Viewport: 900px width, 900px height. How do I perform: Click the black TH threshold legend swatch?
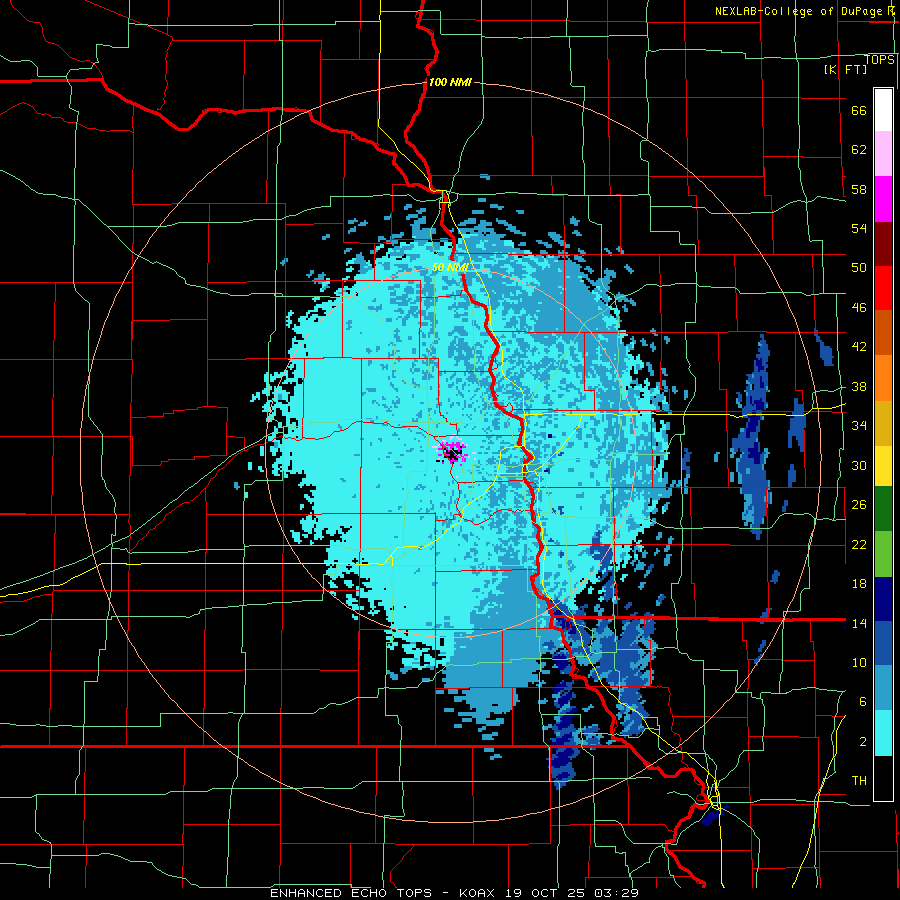tap(883, 778)
